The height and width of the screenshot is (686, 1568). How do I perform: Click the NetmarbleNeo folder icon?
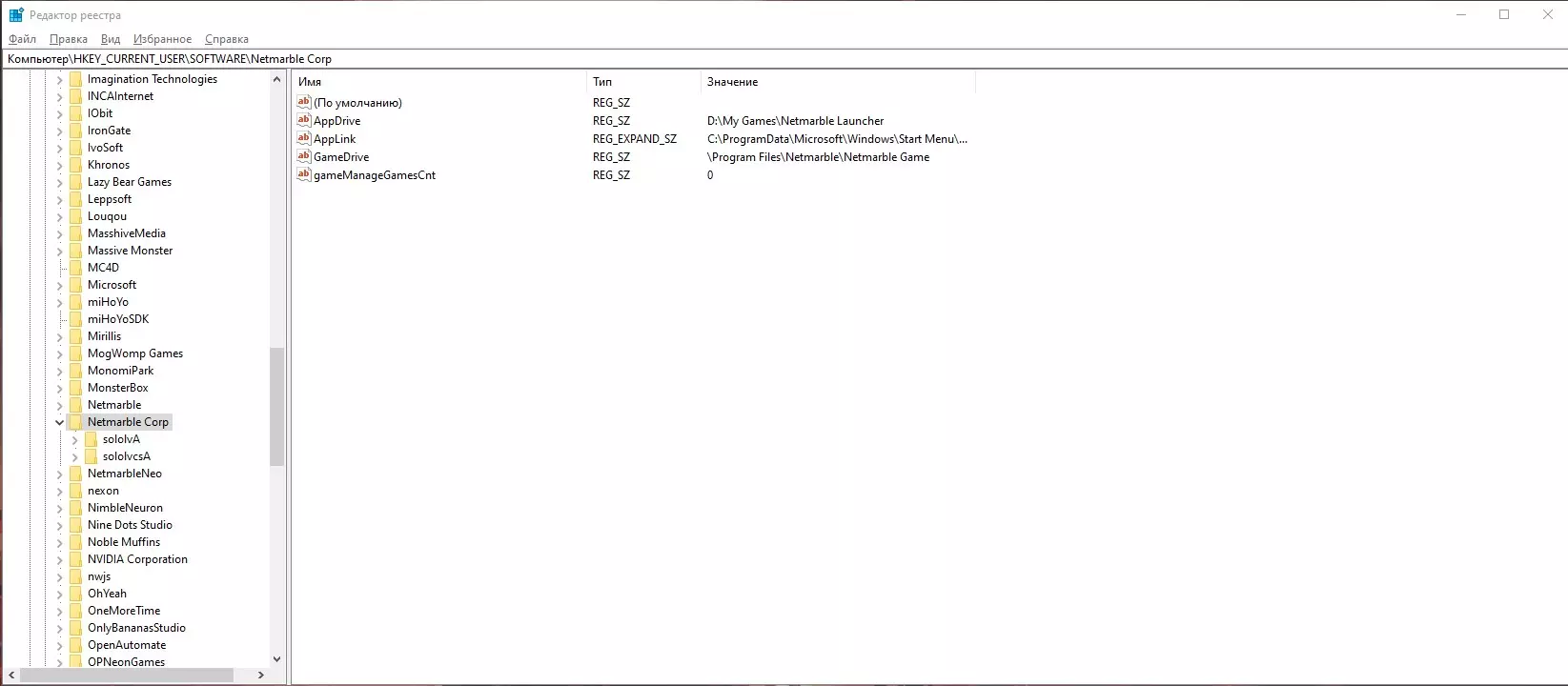[x=75, y=474]
